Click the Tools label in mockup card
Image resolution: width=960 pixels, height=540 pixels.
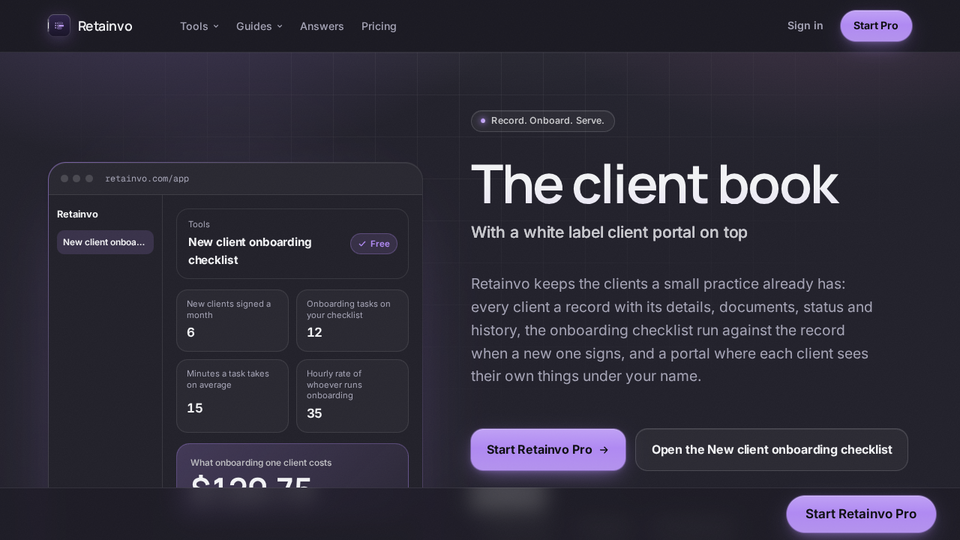point(199,225)
